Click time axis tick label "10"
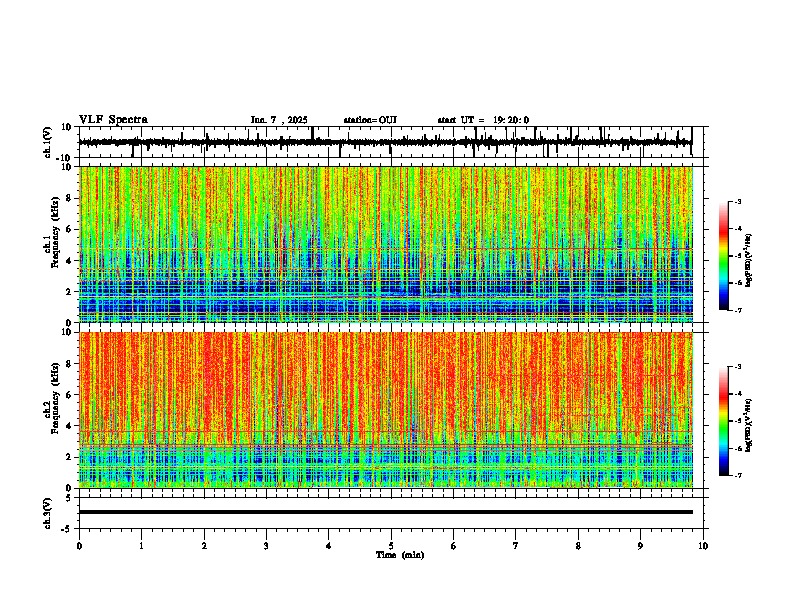792x612 pixels. [x=703, y=546]
